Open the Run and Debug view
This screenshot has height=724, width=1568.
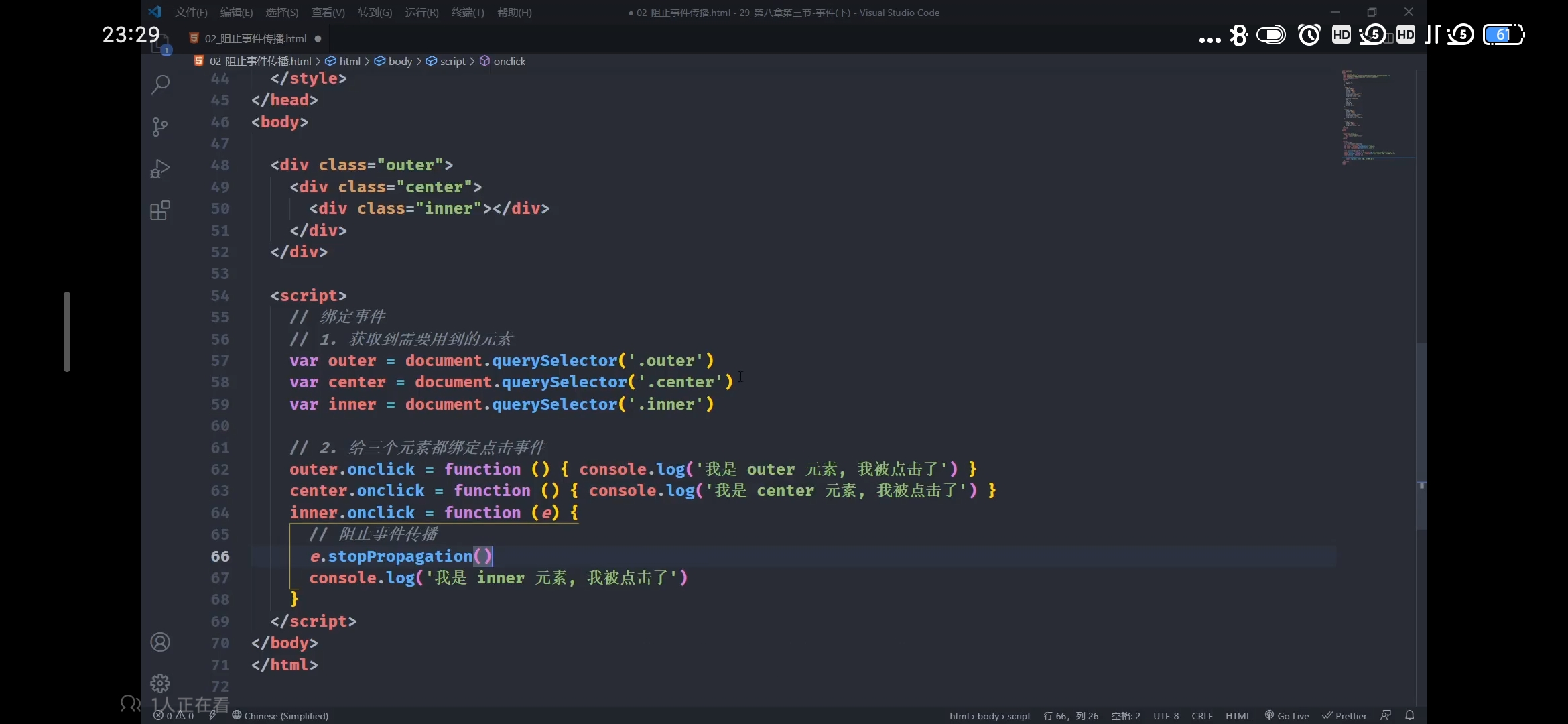(160, 168)
